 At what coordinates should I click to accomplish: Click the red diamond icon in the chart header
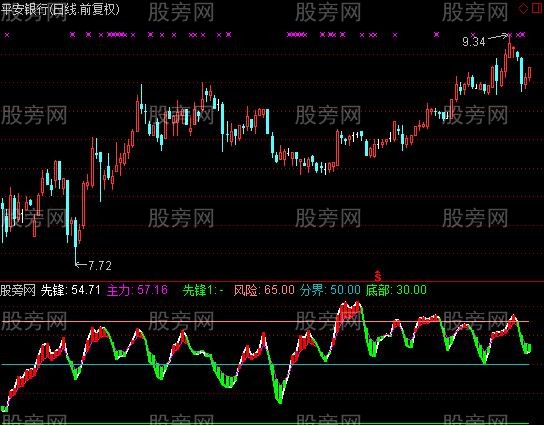[523, 8]
